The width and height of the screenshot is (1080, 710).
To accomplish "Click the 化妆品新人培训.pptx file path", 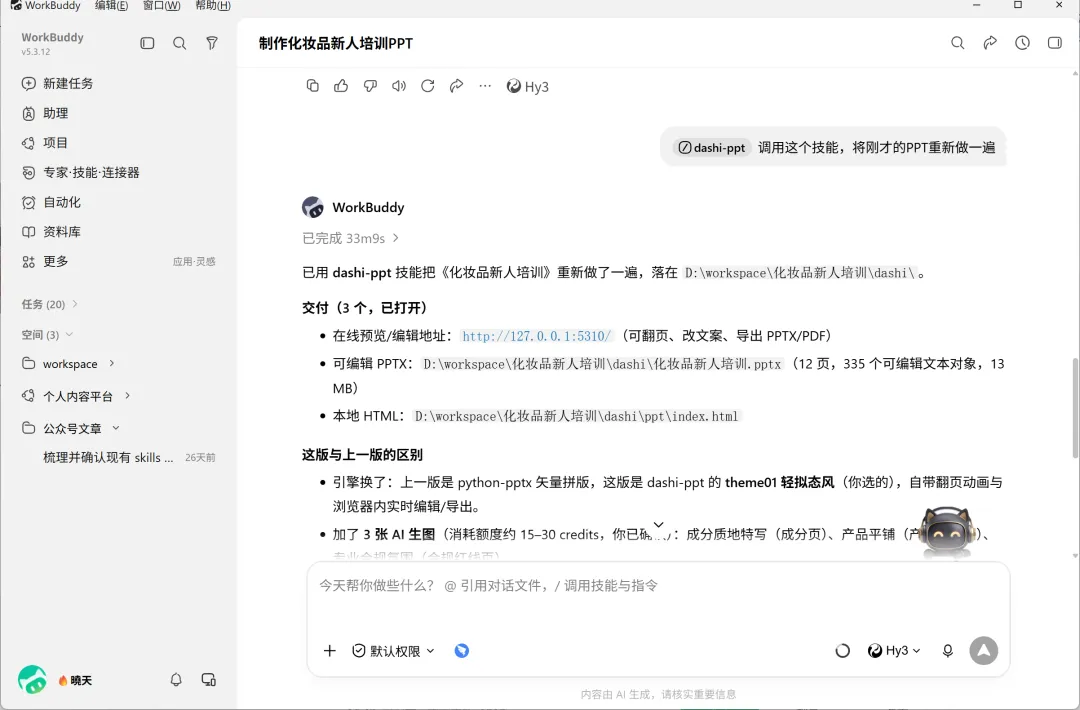I will point(602,364).
